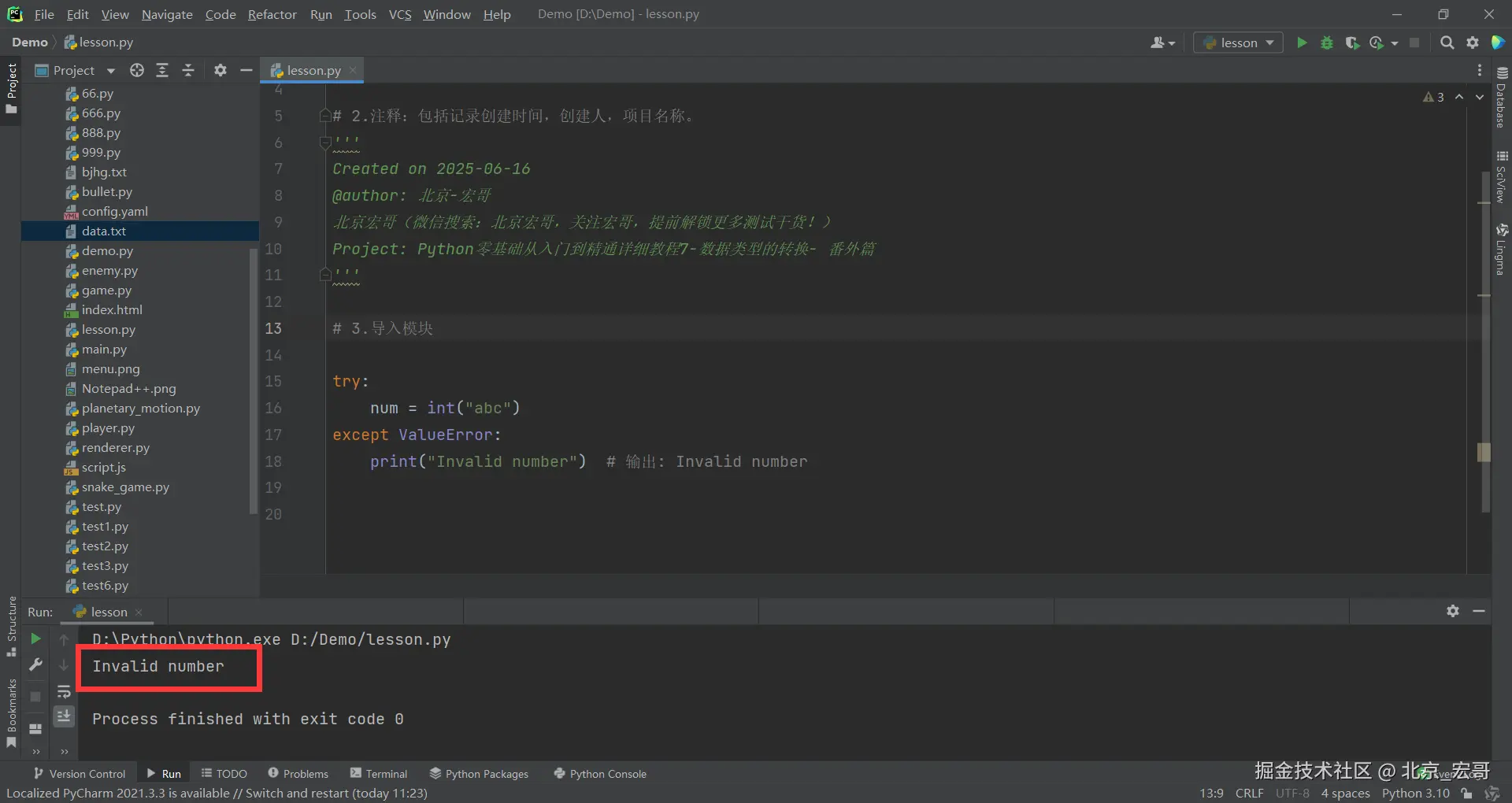The image size is (1512, 803).
Task: Toggle the SciView tool window
Action: pyautogui.click(x=1502, y=176)
